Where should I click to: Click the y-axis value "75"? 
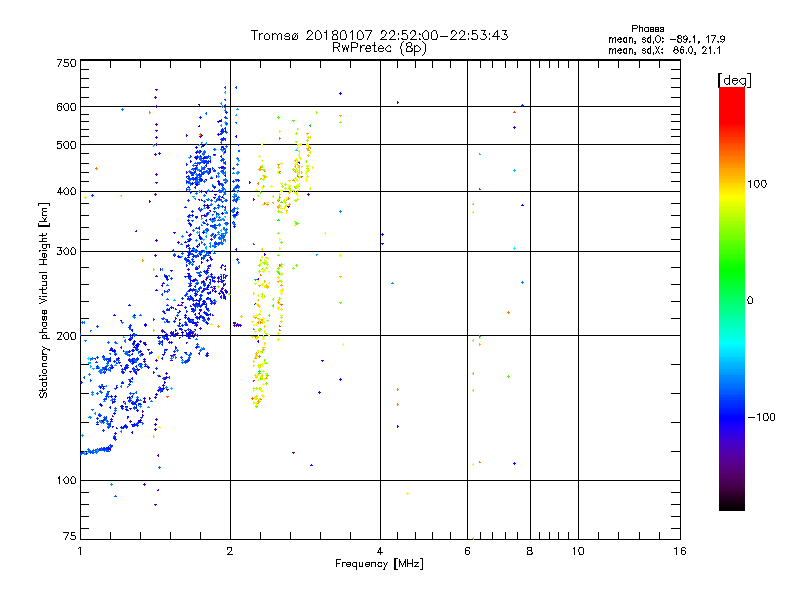[70, 536]
